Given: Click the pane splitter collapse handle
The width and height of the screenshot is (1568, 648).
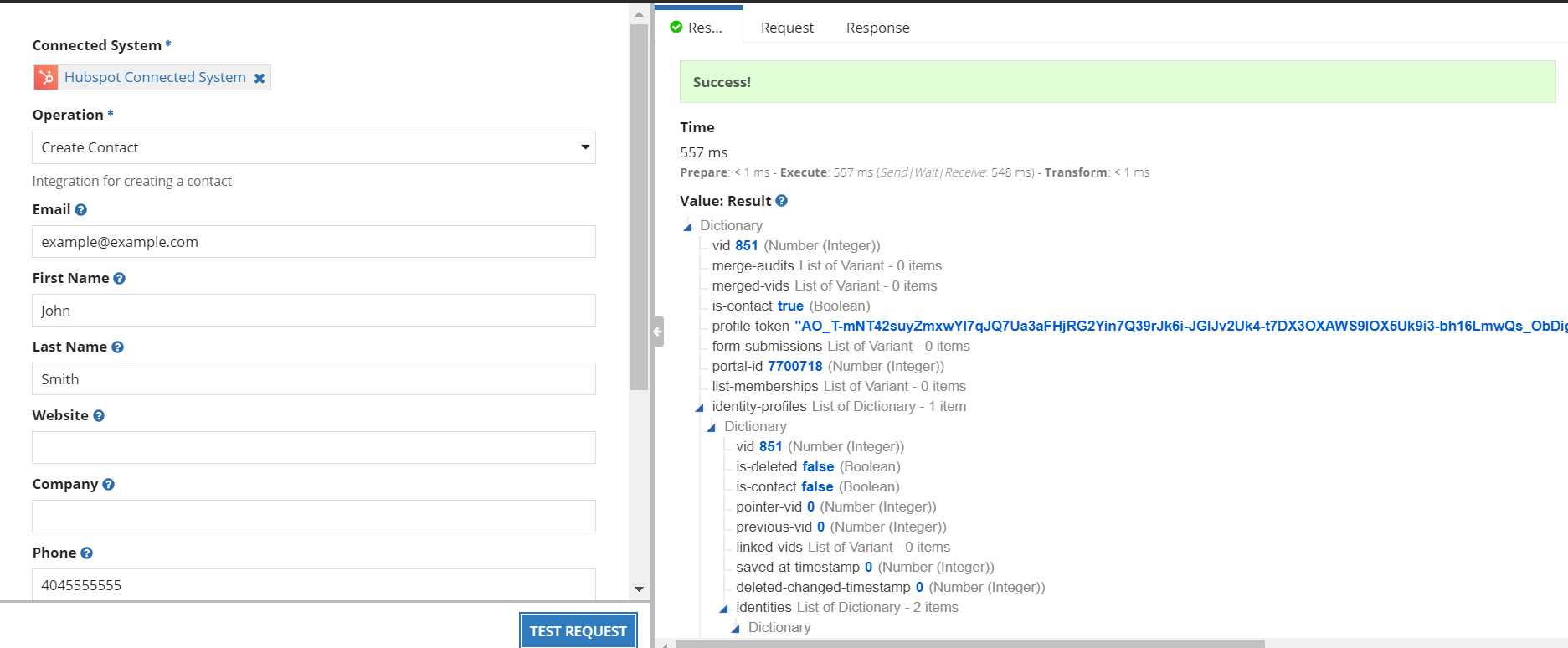Looking at the screenshot, I should coord(658,332).
